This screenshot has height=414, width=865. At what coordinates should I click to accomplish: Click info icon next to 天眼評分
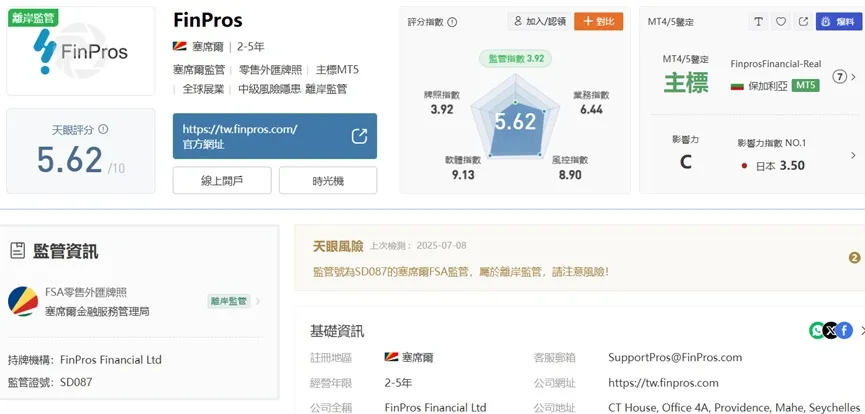(x=103, y=129)
